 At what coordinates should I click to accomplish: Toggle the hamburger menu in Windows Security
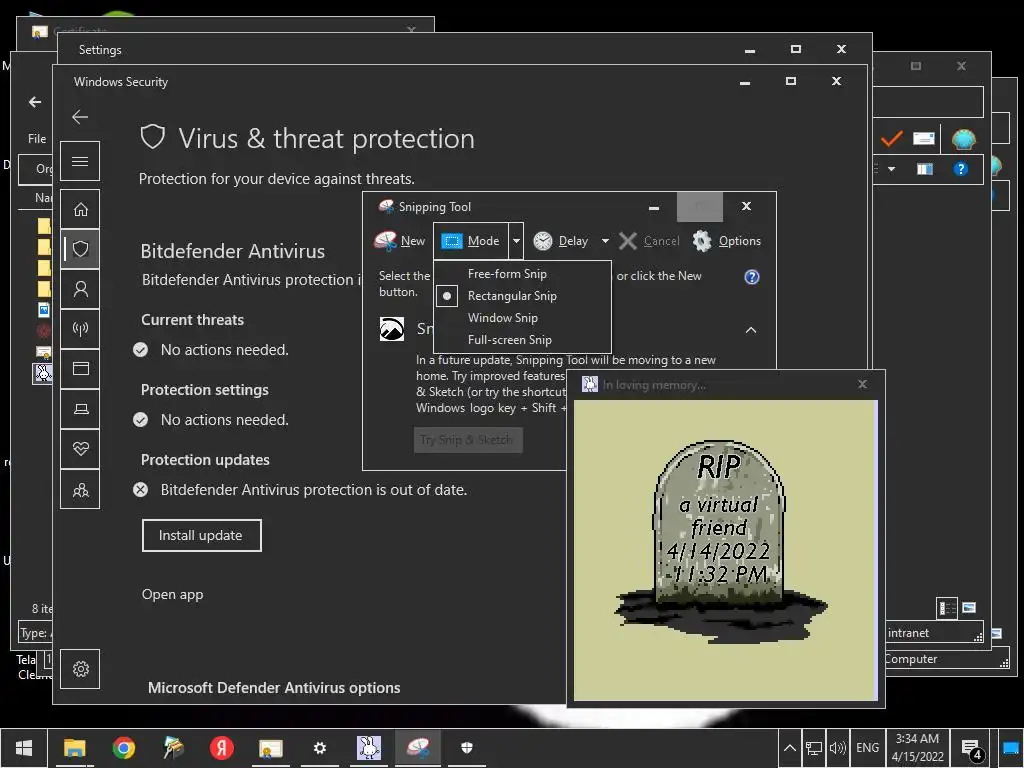click(80, 161)
